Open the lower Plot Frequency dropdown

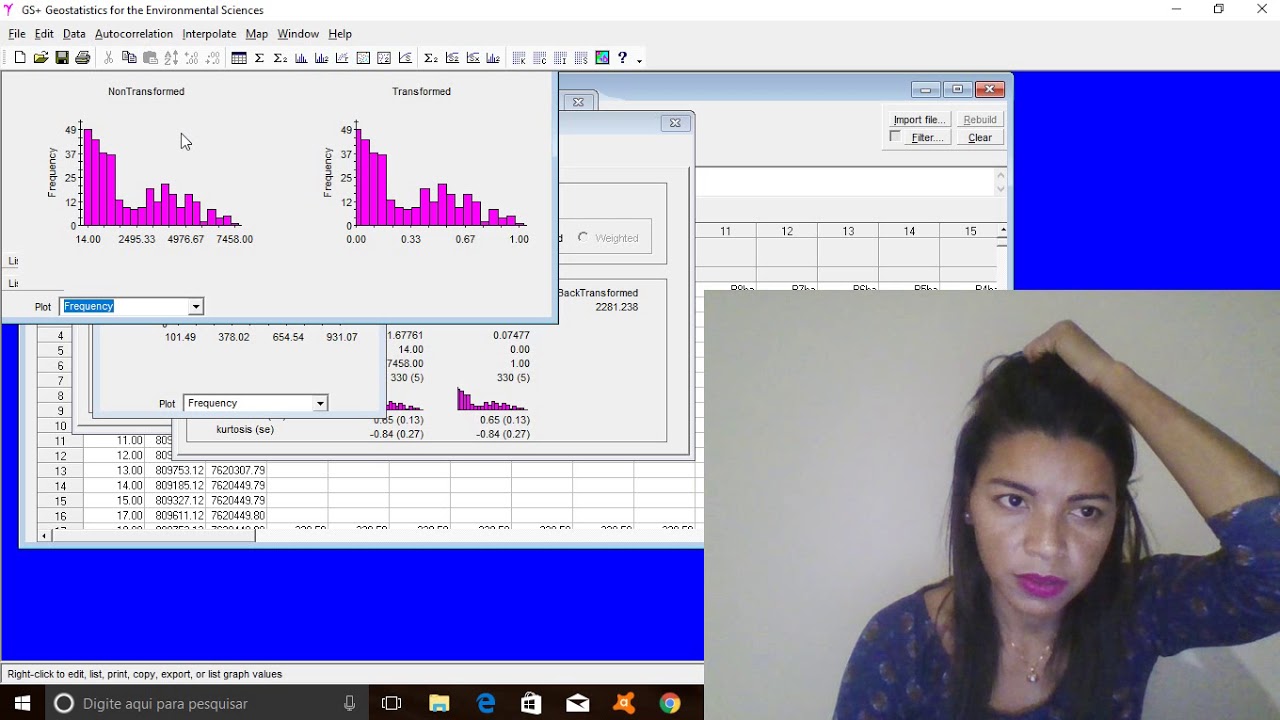(x=320, y=403)
